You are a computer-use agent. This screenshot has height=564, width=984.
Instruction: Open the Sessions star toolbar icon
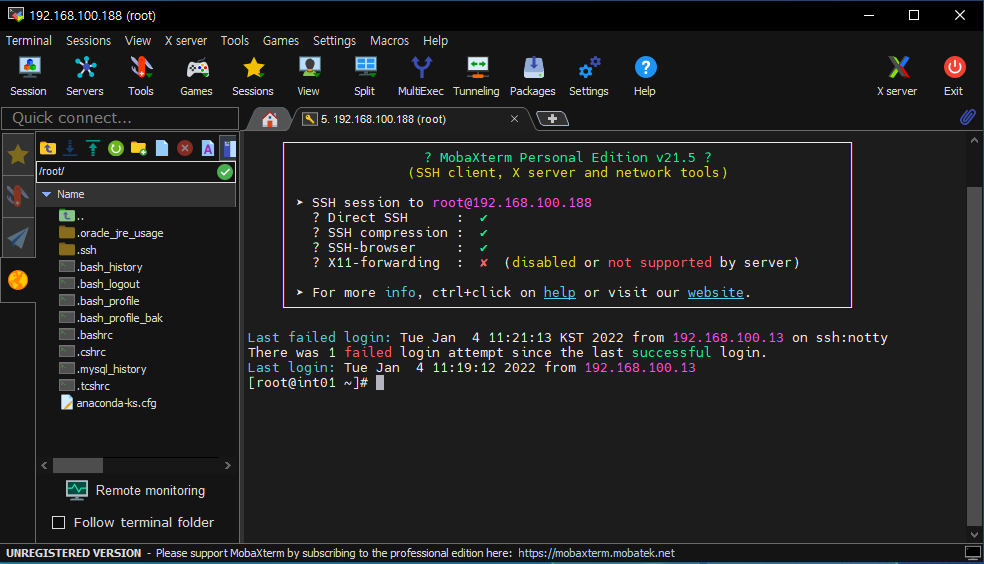pyautogui.click(x=253, y=77)
